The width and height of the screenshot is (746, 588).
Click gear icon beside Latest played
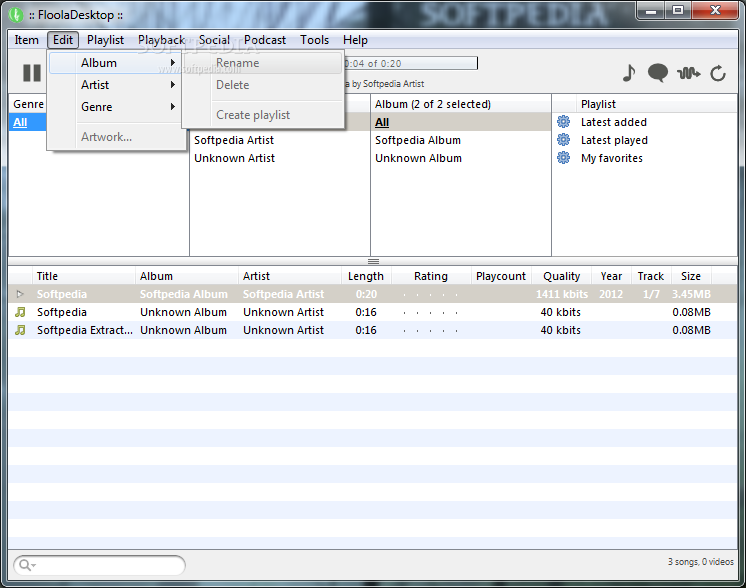[563, 140]
